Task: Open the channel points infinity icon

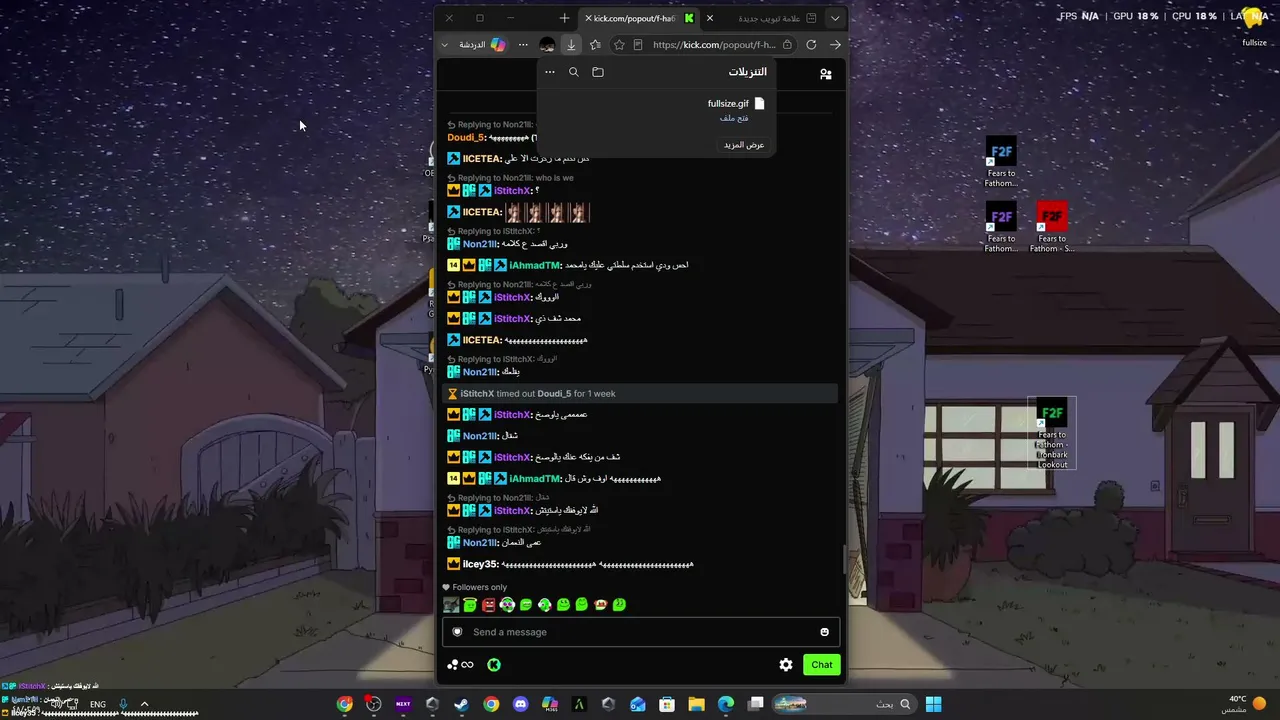Action: [461, 665]
